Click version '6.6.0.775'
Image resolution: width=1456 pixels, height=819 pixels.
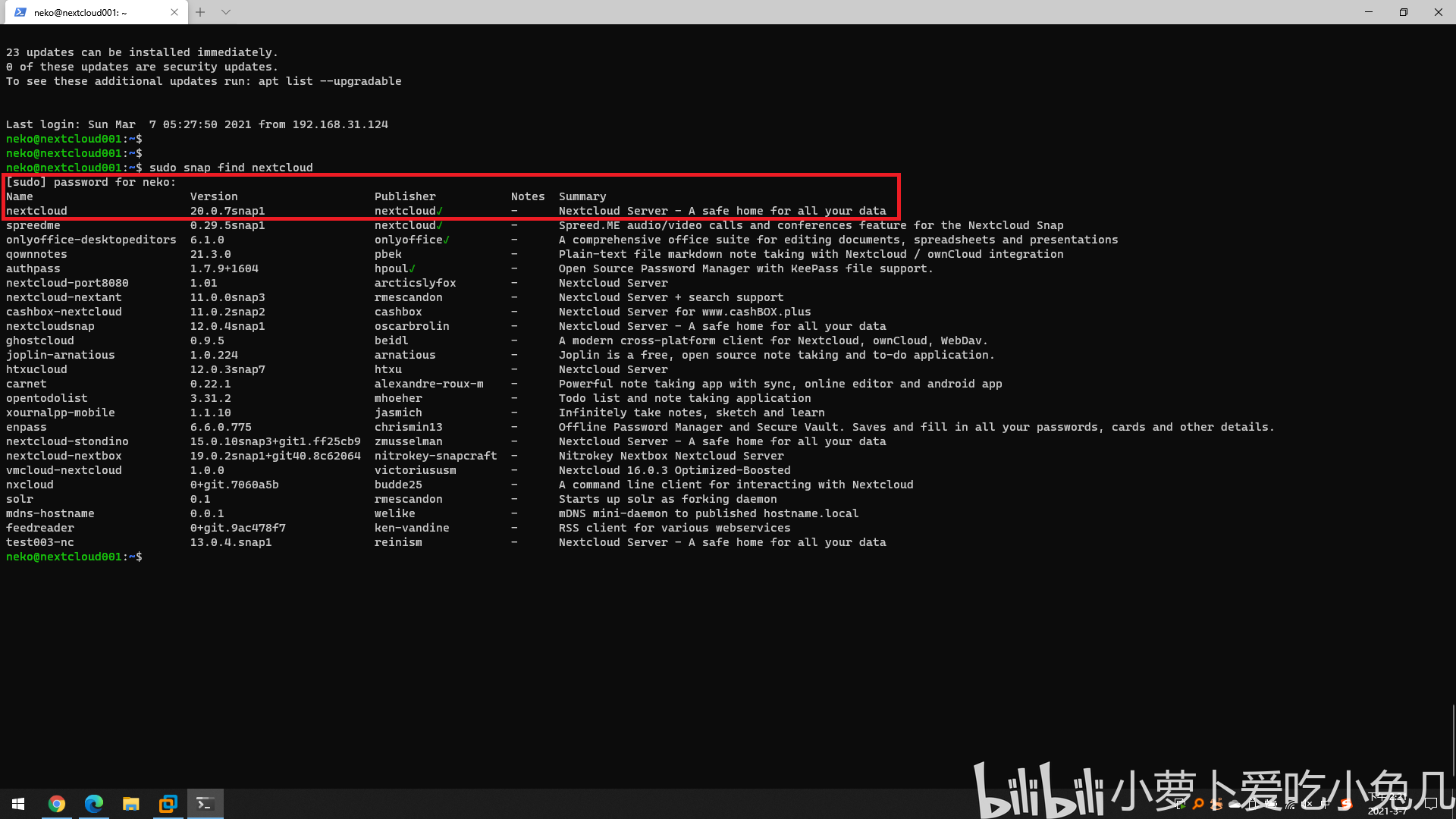pyautogui.click(x=221, y=427)
